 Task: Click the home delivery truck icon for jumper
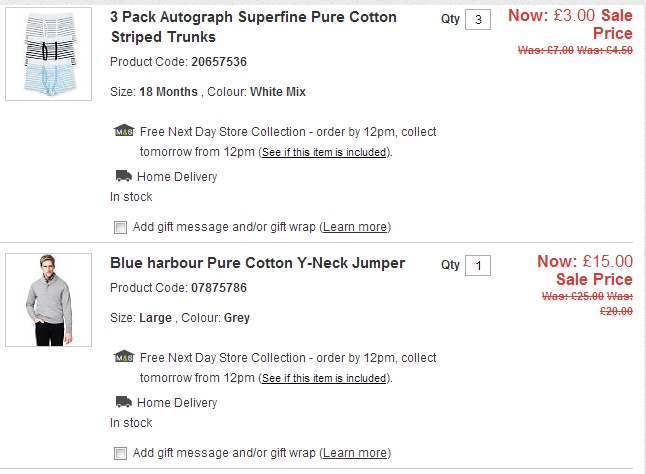coord(124,402)
